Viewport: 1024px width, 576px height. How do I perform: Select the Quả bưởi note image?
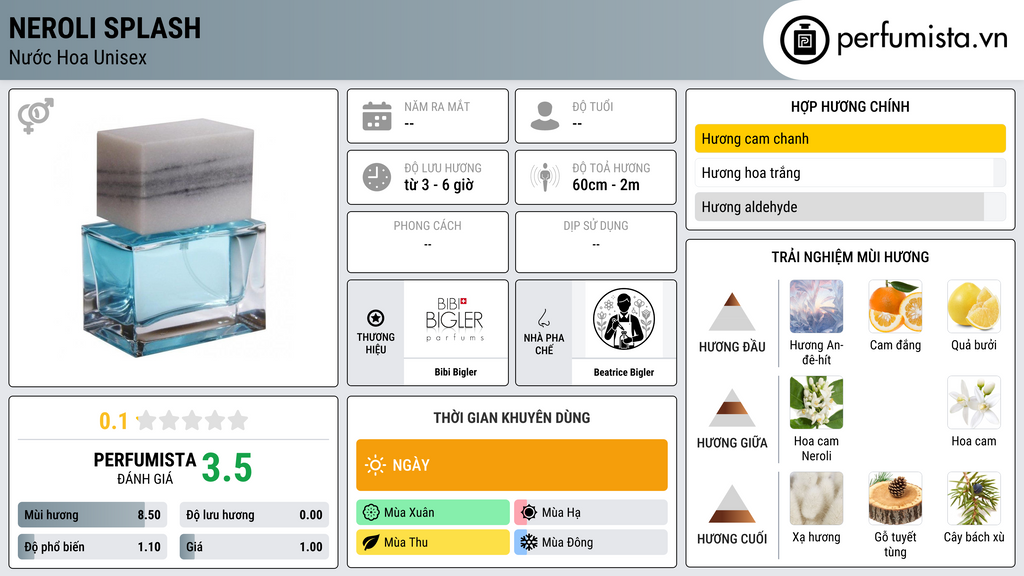pos(974,306)
